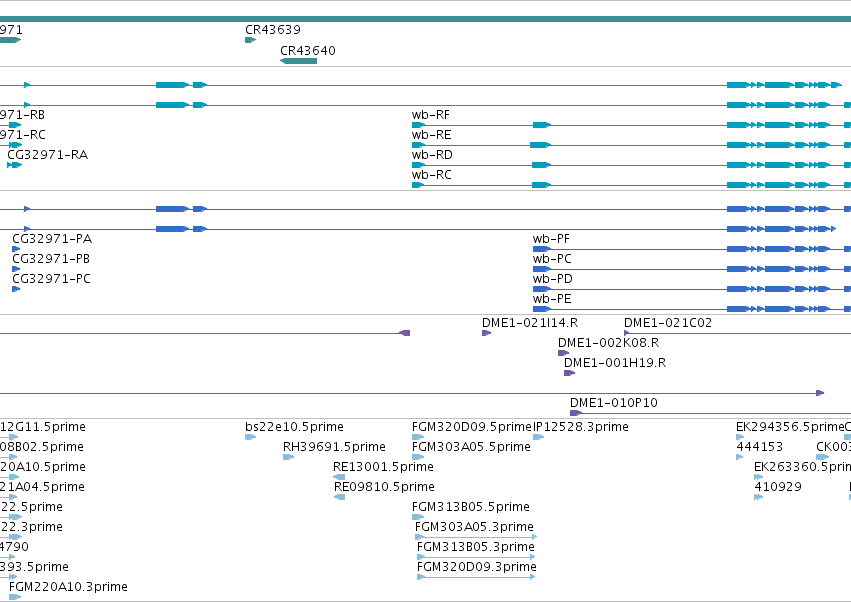Viewport: 851px width, 602px height.
Task: Click the CR43640 gene label
Action: 308,50
